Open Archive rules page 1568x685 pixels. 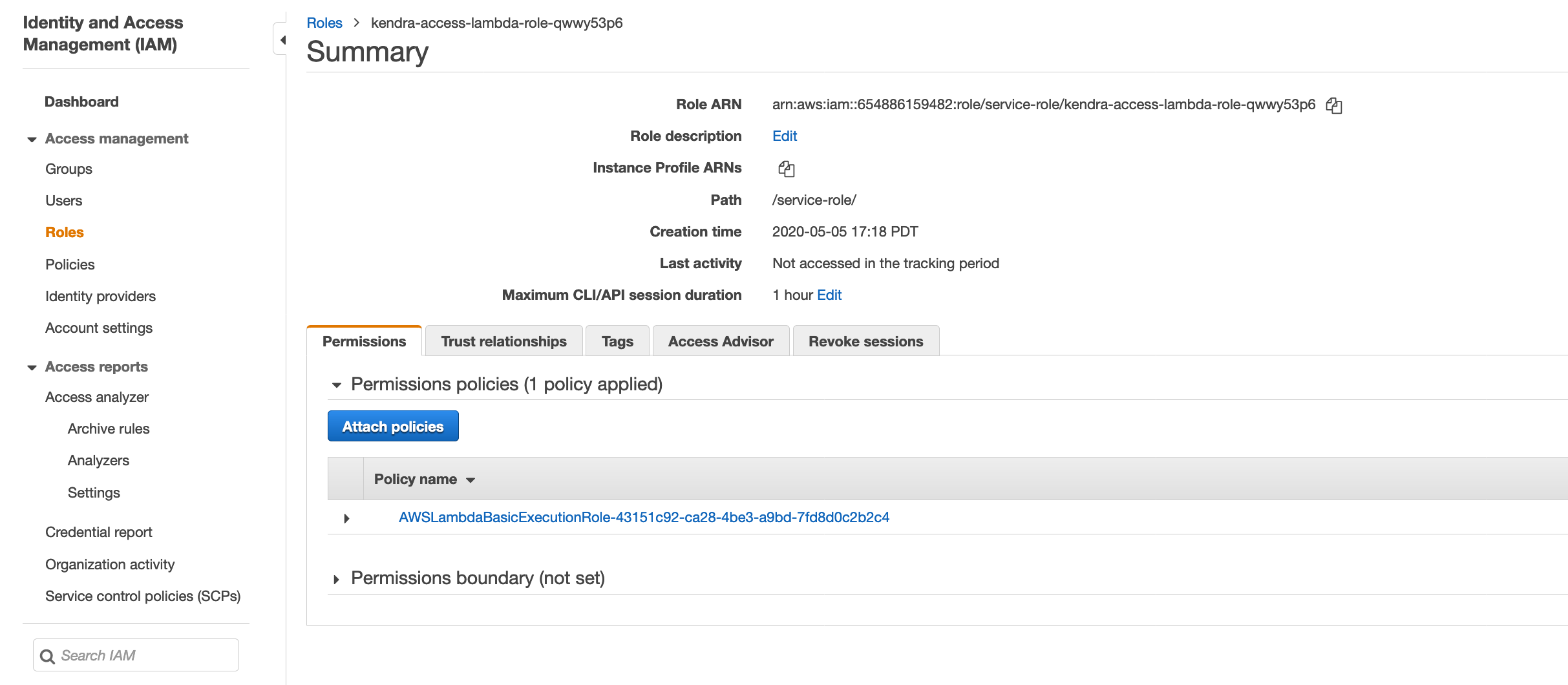click(x=109, y=428)
